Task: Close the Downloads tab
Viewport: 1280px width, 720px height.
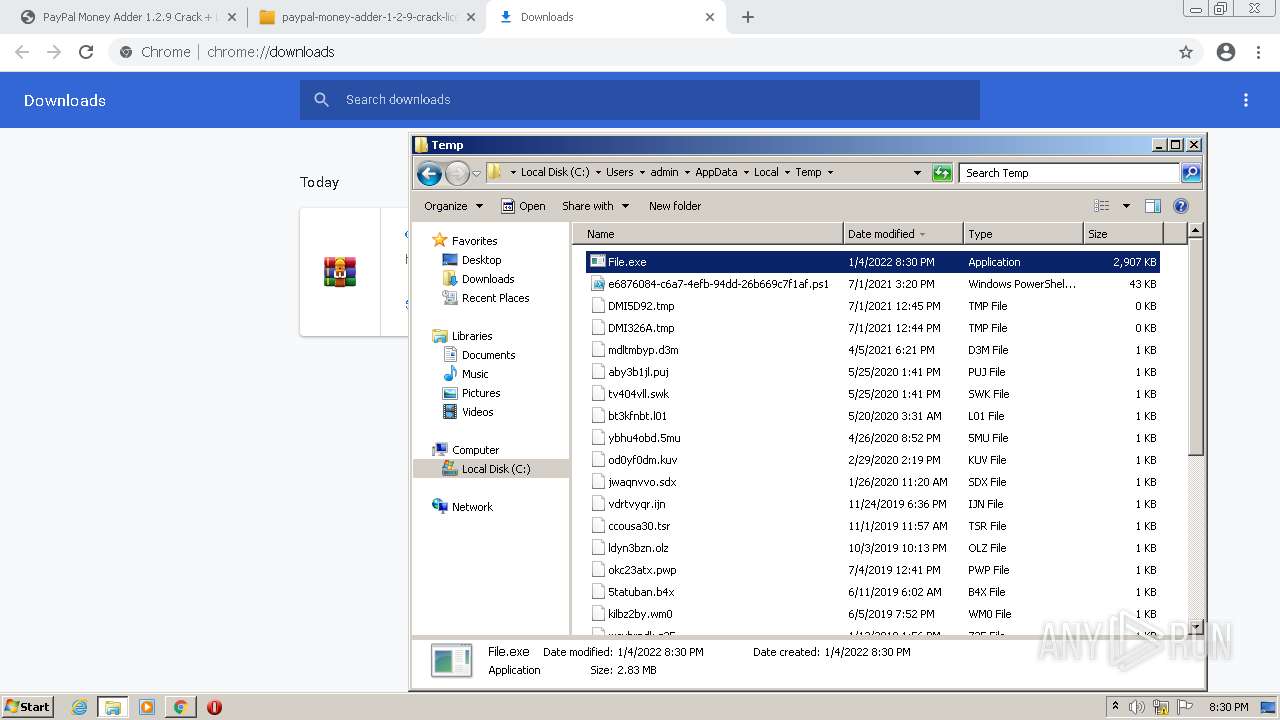Action: 710,17
